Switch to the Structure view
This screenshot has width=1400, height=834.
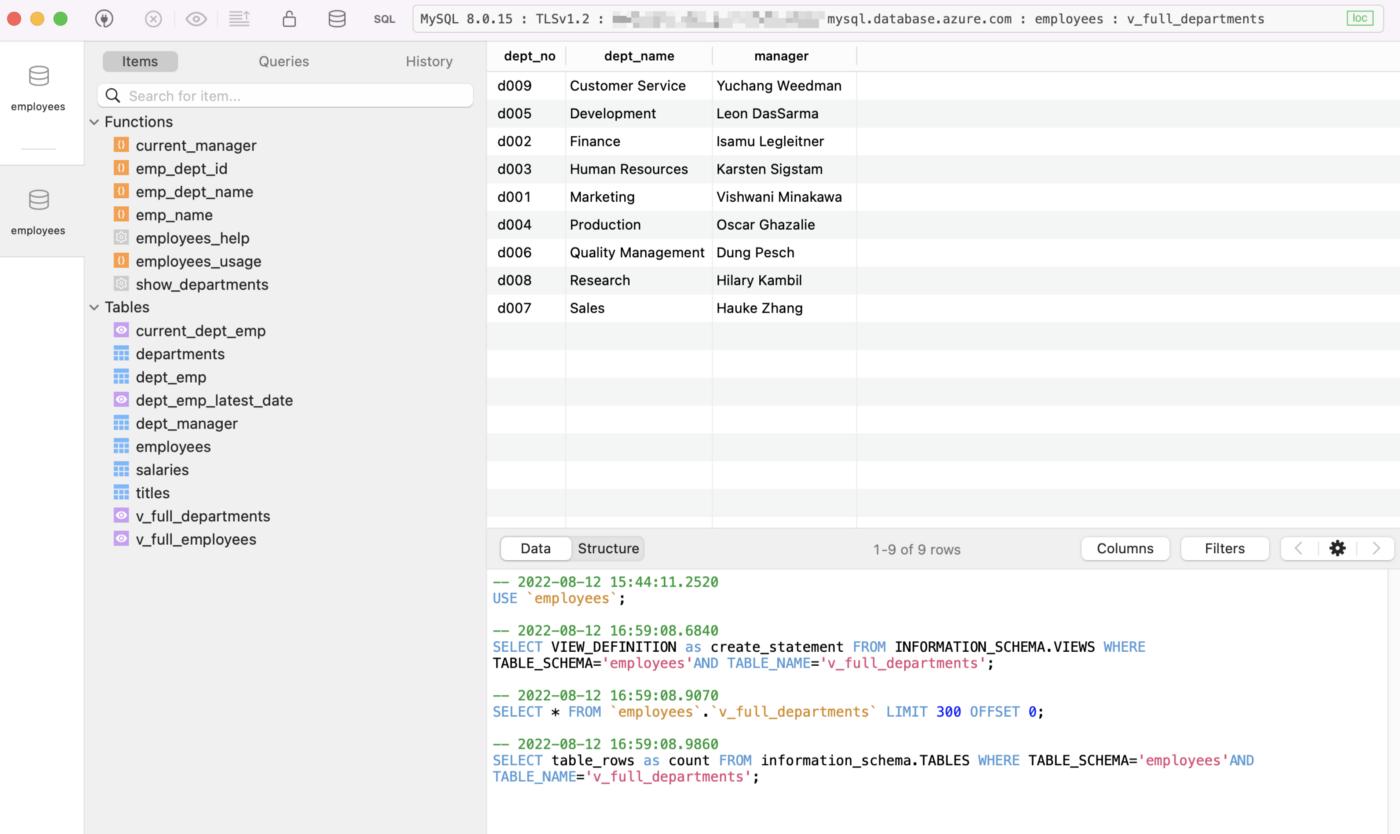pyautogui.click(x=608, y=548)
